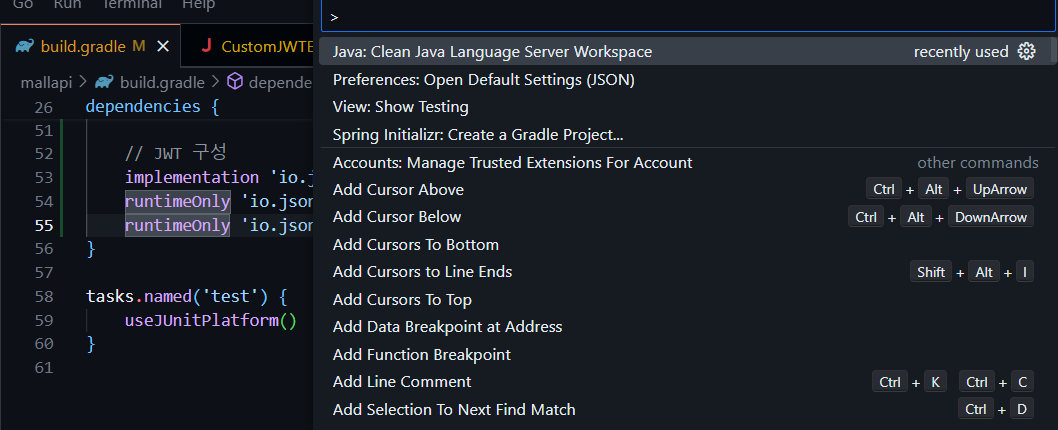Open the Terminal menu
The width and height of the screenshot is (1058, 430).
point(132,5)
